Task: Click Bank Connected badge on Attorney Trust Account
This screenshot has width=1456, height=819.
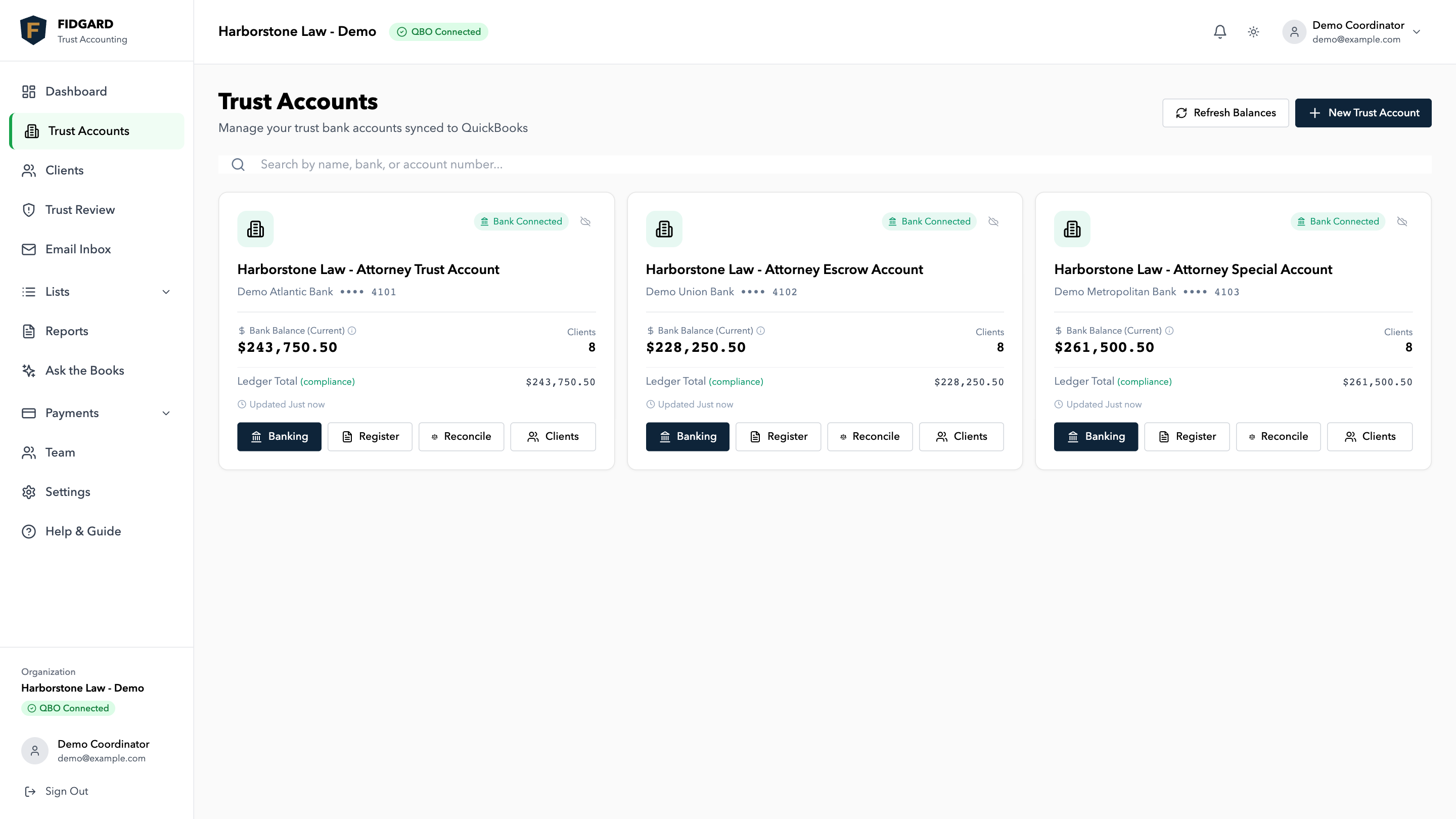Action: tap(521, 221)
